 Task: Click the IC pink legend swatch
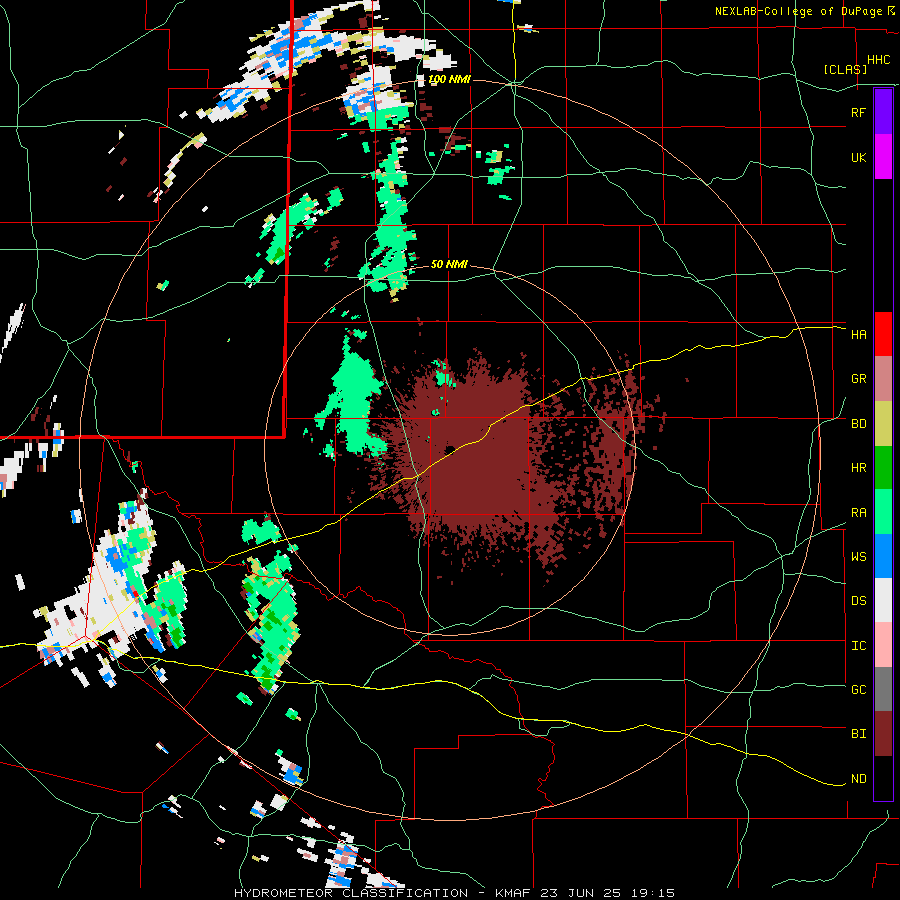pyautogui.click(x=883, y=645)
